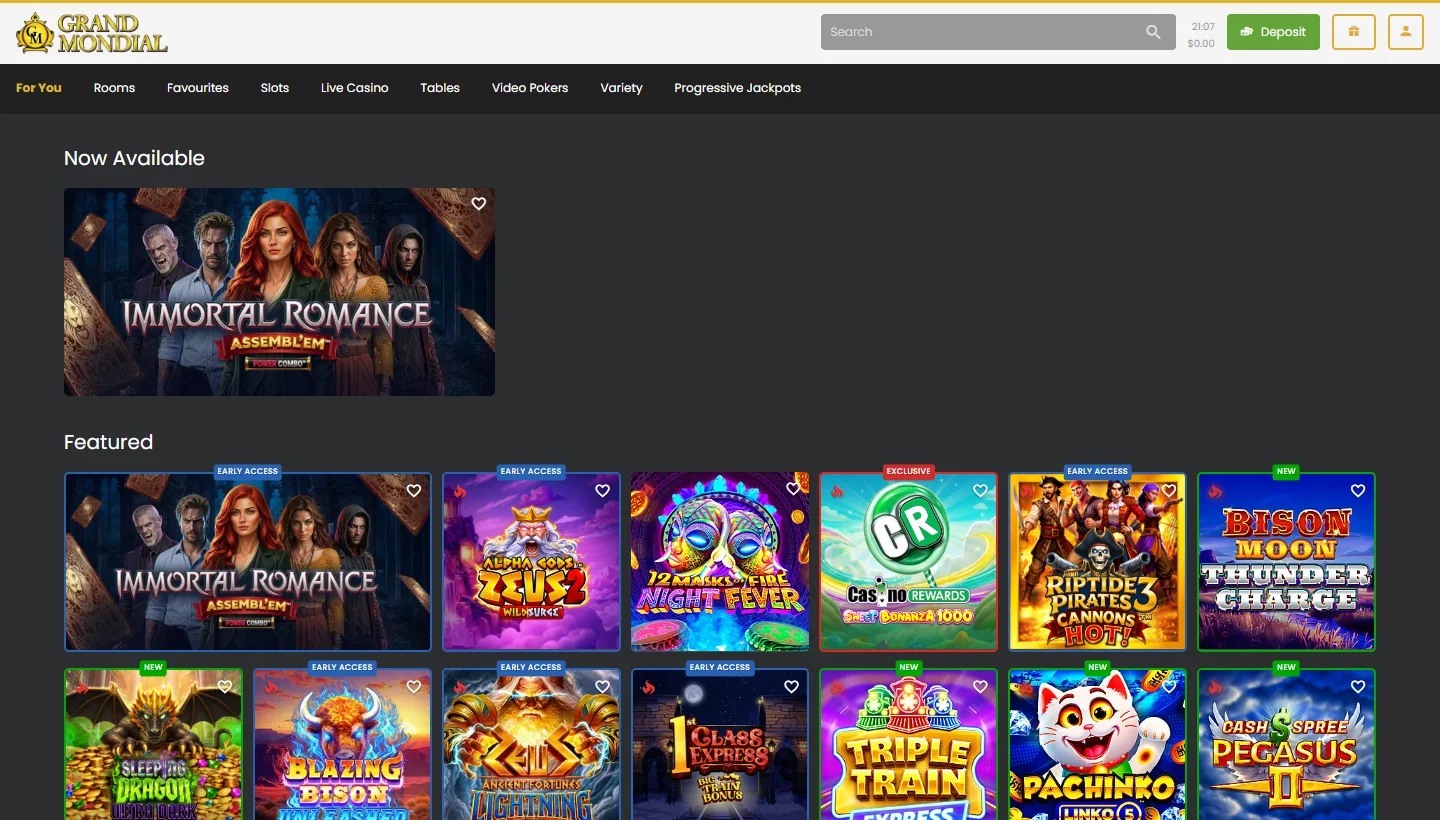Click Exclusive badge on Casino Rewards tile
The image size is (1440, 820).
click(x=908, y=471)
